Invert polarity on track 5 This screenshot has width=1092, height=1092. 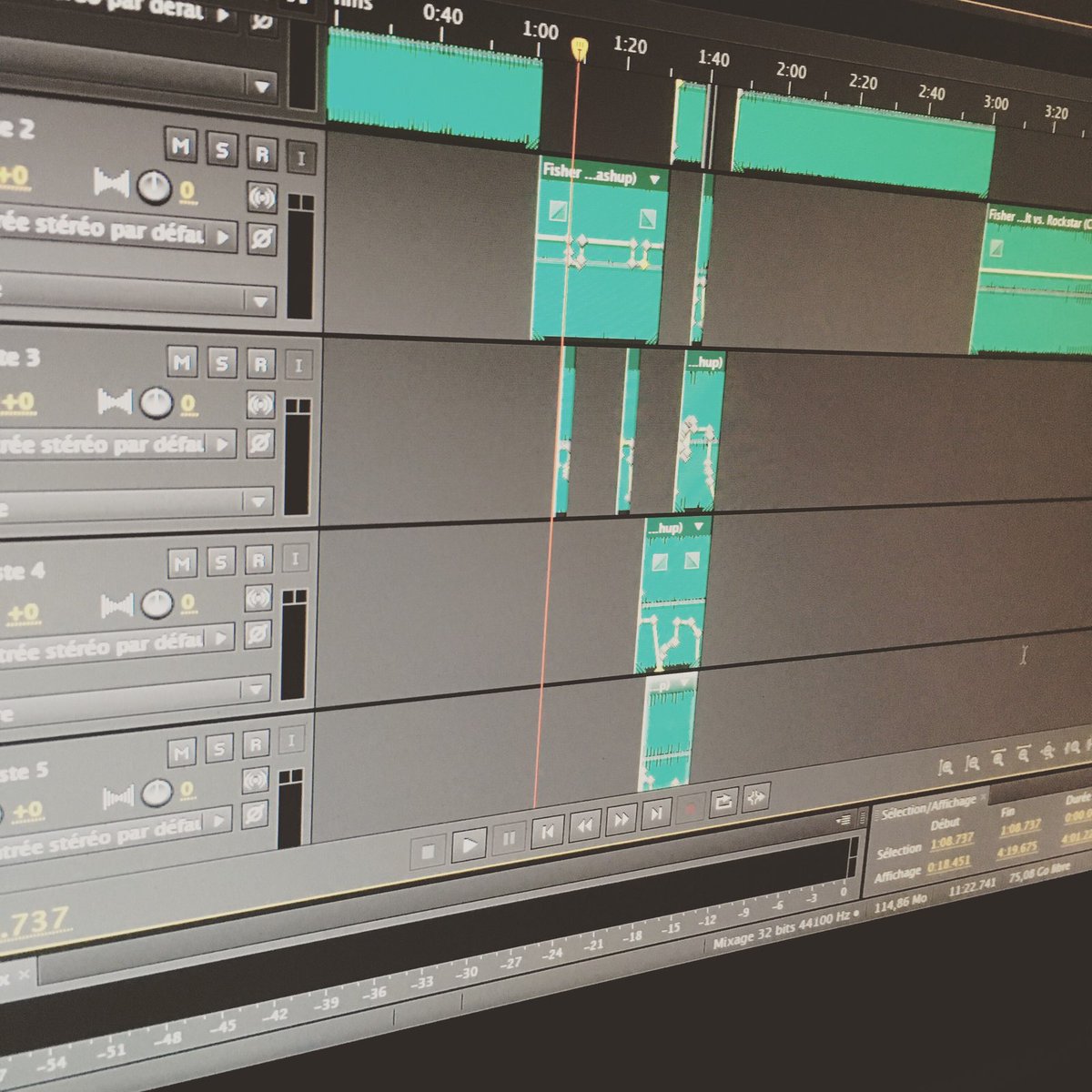coord(256,814)
